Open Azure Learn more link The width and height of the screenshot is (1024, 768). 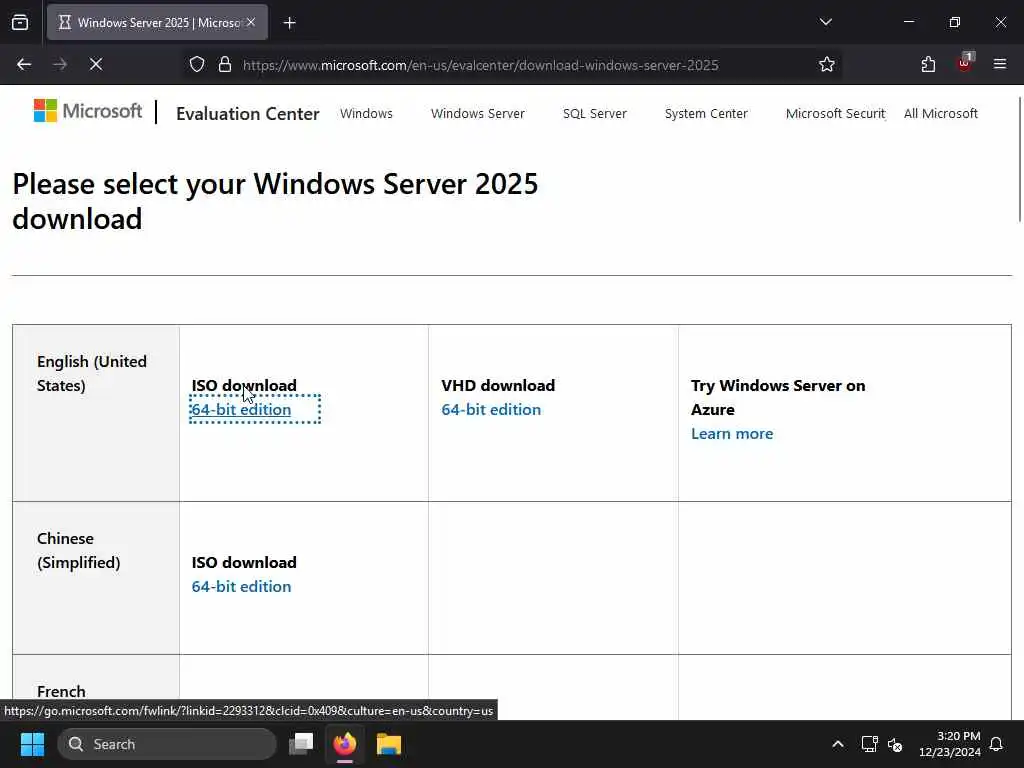click(732, 434)
